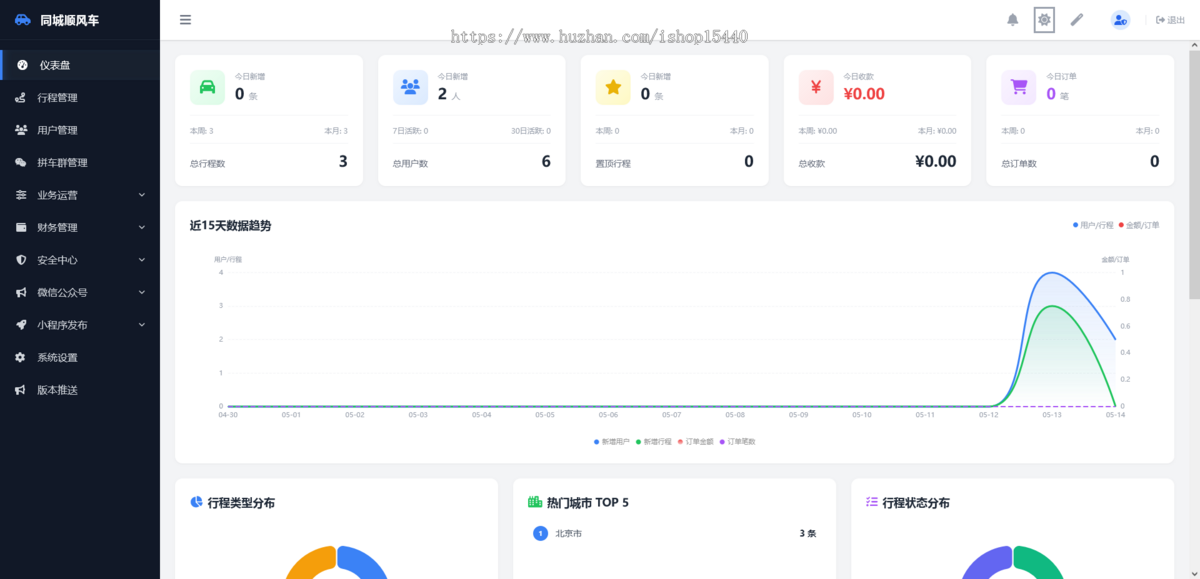Open notifications via the bell icon
The height and width of the screenshot is (579, 1200).
[1013, 20]
